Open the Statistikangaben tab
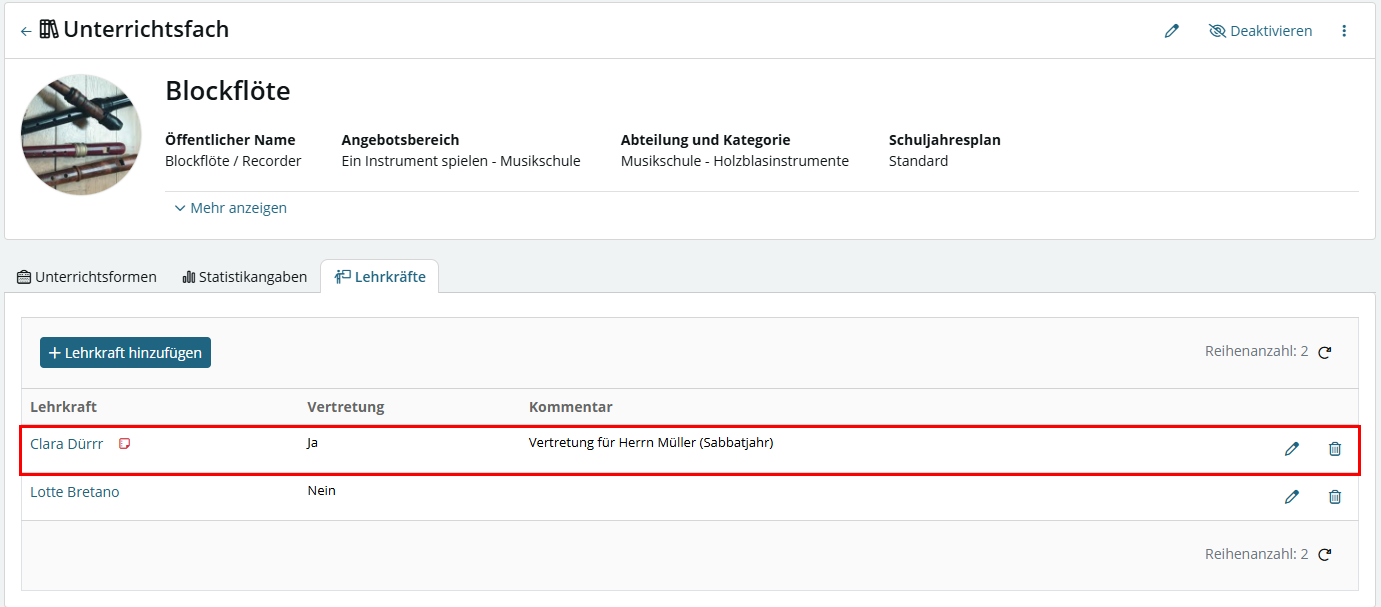This screenshot has height=607, width=1381. (x=245, y=277)
